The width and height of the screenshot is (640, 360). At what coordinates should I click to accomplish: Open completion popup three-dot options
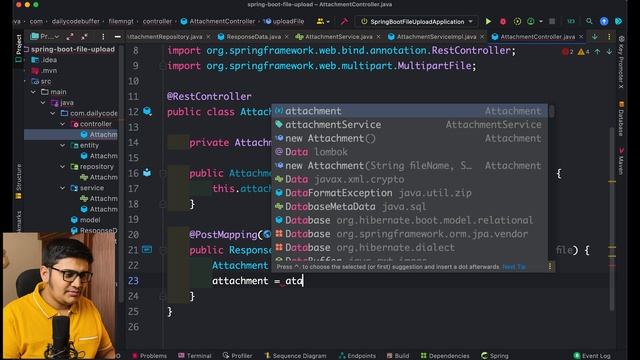click(550, 267)
